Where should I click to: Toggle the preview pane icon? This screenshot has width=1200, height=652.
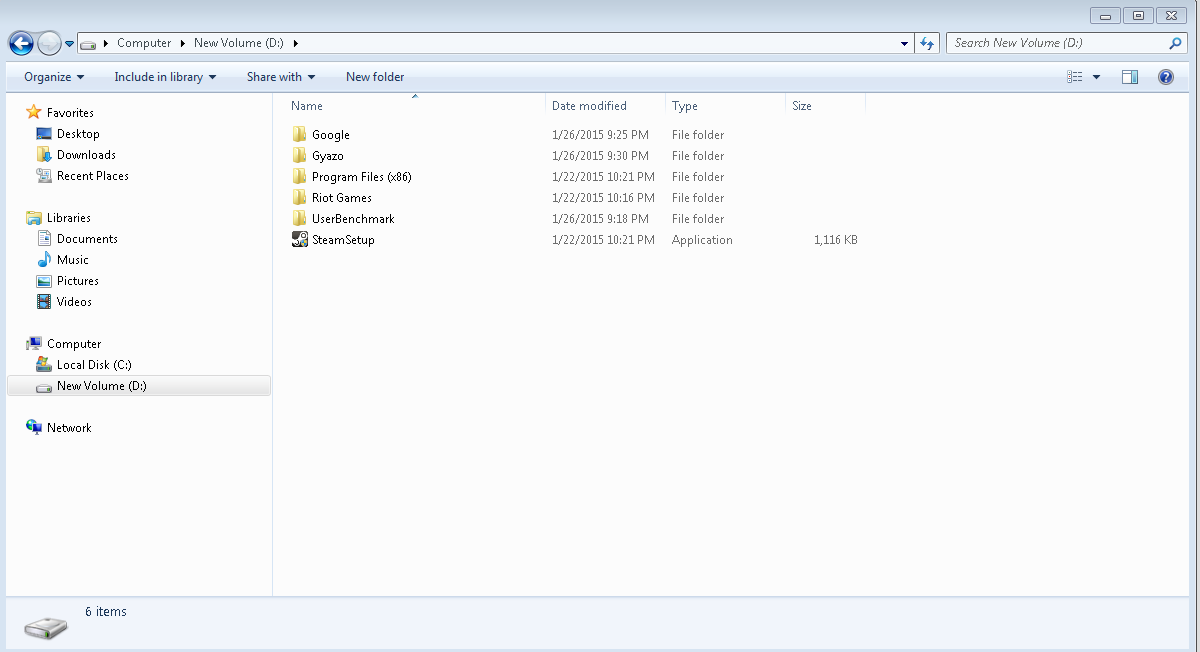click(1130, 77)
